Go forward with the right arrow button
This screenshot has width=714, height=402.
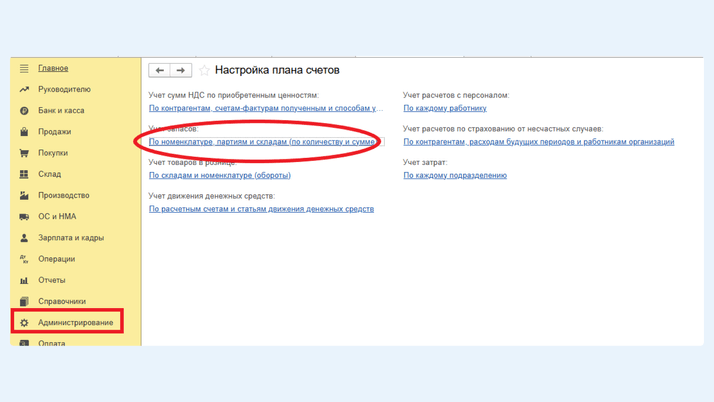(x=181, y=70)
